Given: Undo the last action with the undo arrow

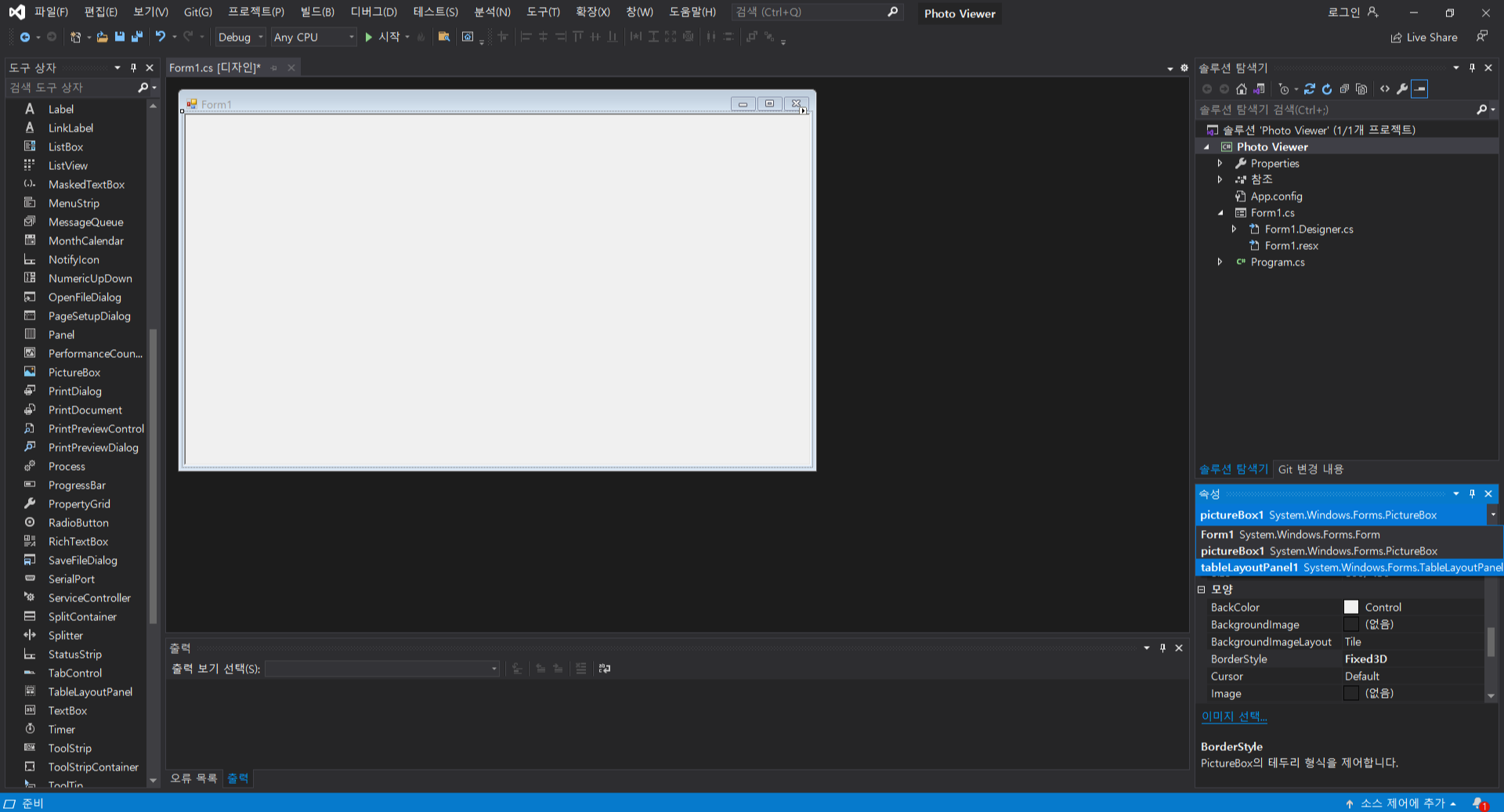Looking at the screenshot, I should click(161, 37).
